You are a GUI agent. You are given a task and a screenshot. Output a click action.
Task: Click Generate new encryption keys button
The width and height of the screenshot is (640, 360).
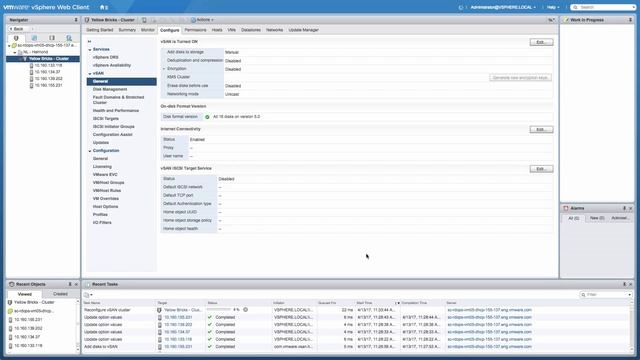click(520, 78)
